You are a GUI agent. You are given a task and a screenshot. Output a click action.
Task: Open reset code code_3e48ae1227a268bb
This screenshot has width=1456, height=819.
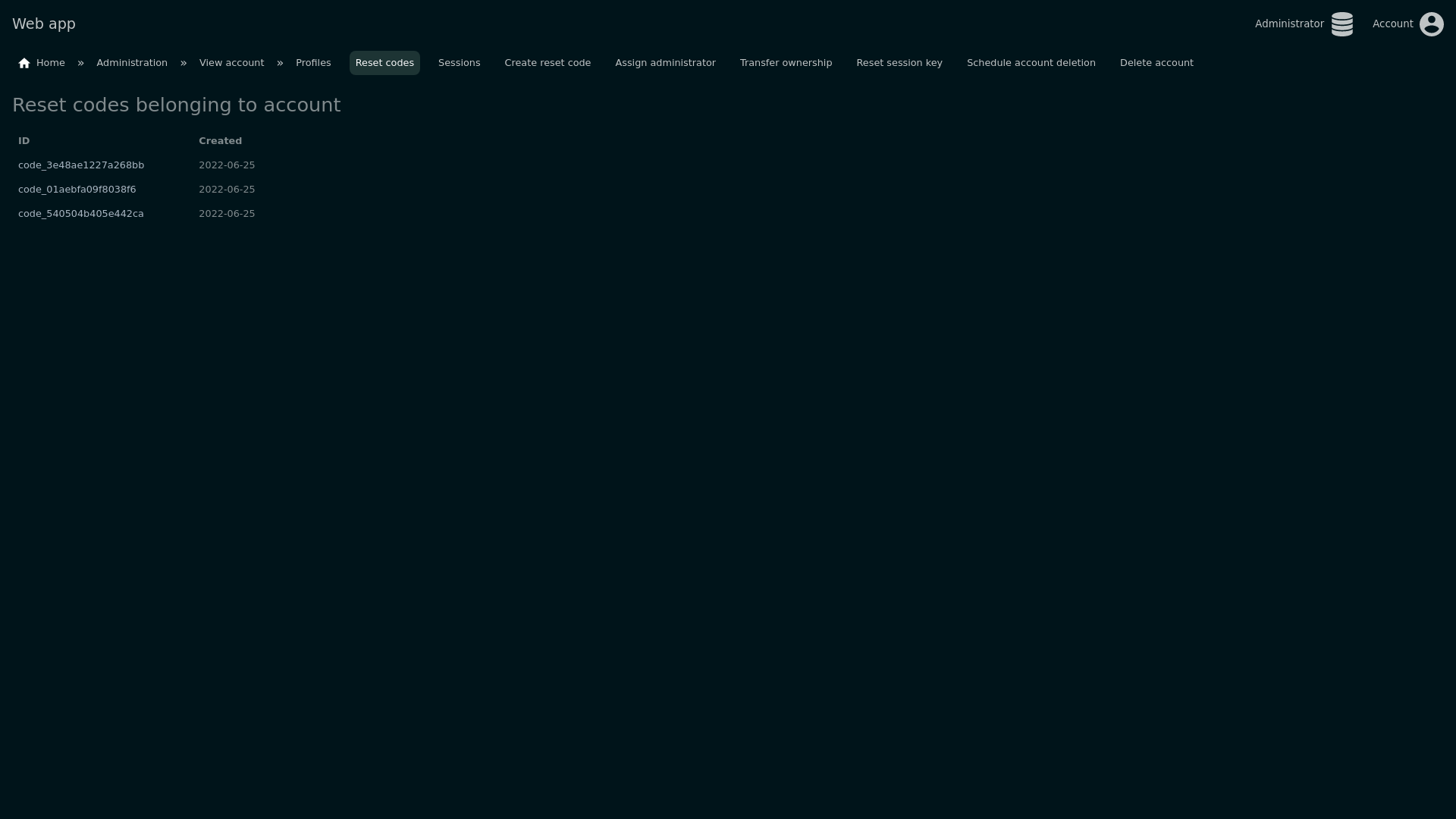coord(81,165)
